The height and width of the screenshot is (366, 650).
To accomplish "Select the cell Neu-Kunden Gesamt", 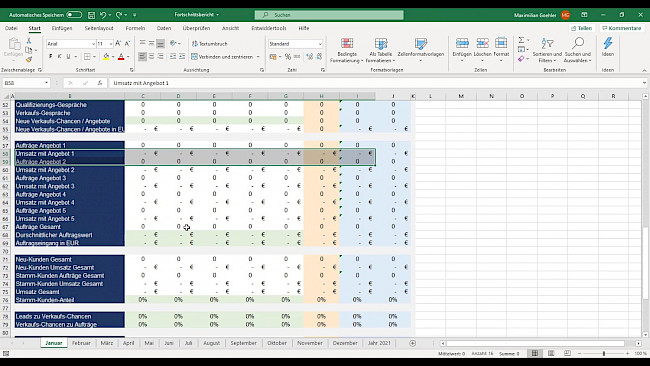I will click(70, 259).
